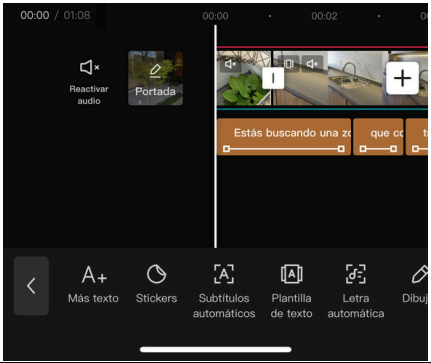
Task: Select the Más texto tool
Action: pos(93,284)
